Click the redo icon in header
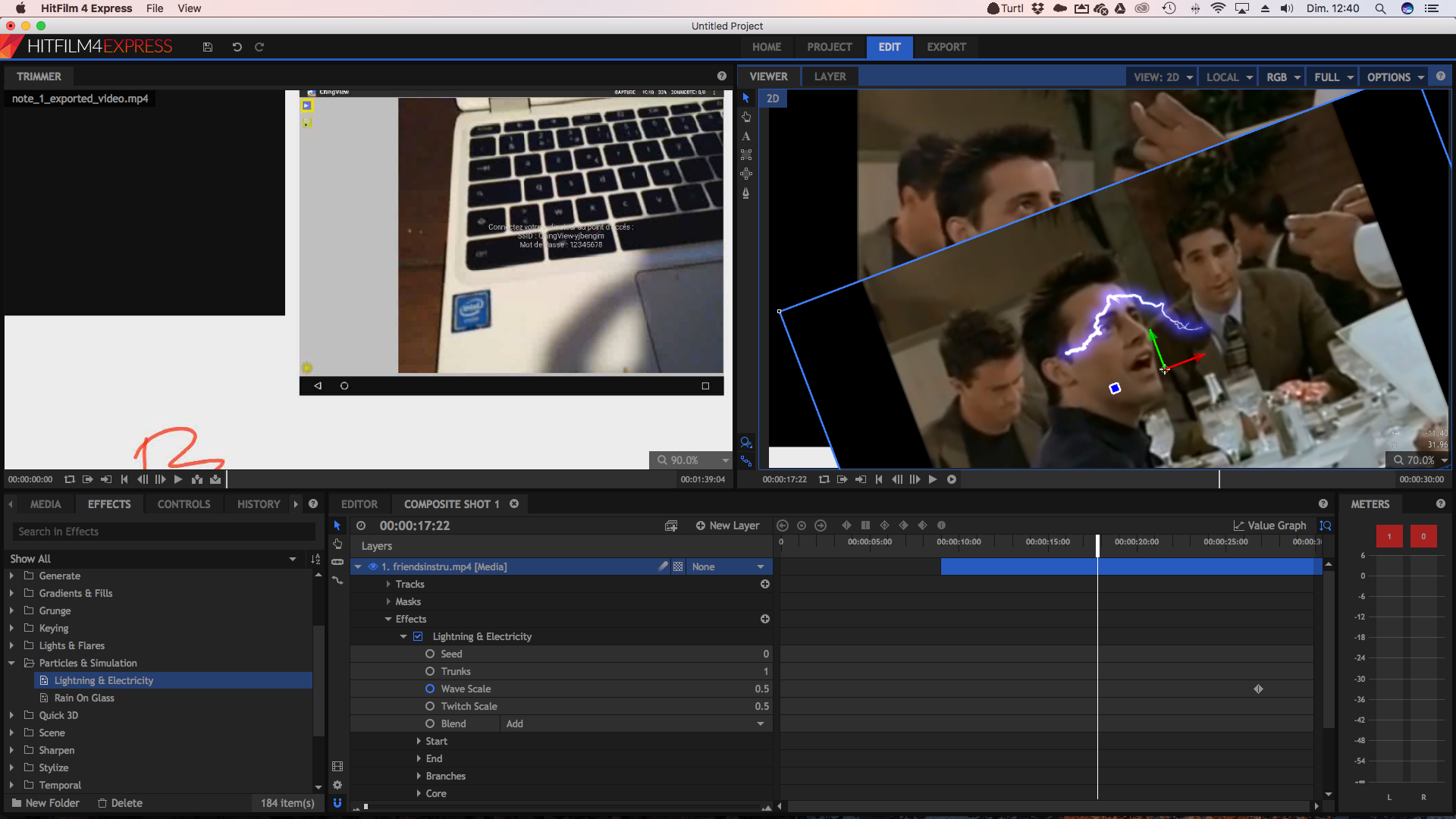1456x819 pixels. (x=259, y=47)
